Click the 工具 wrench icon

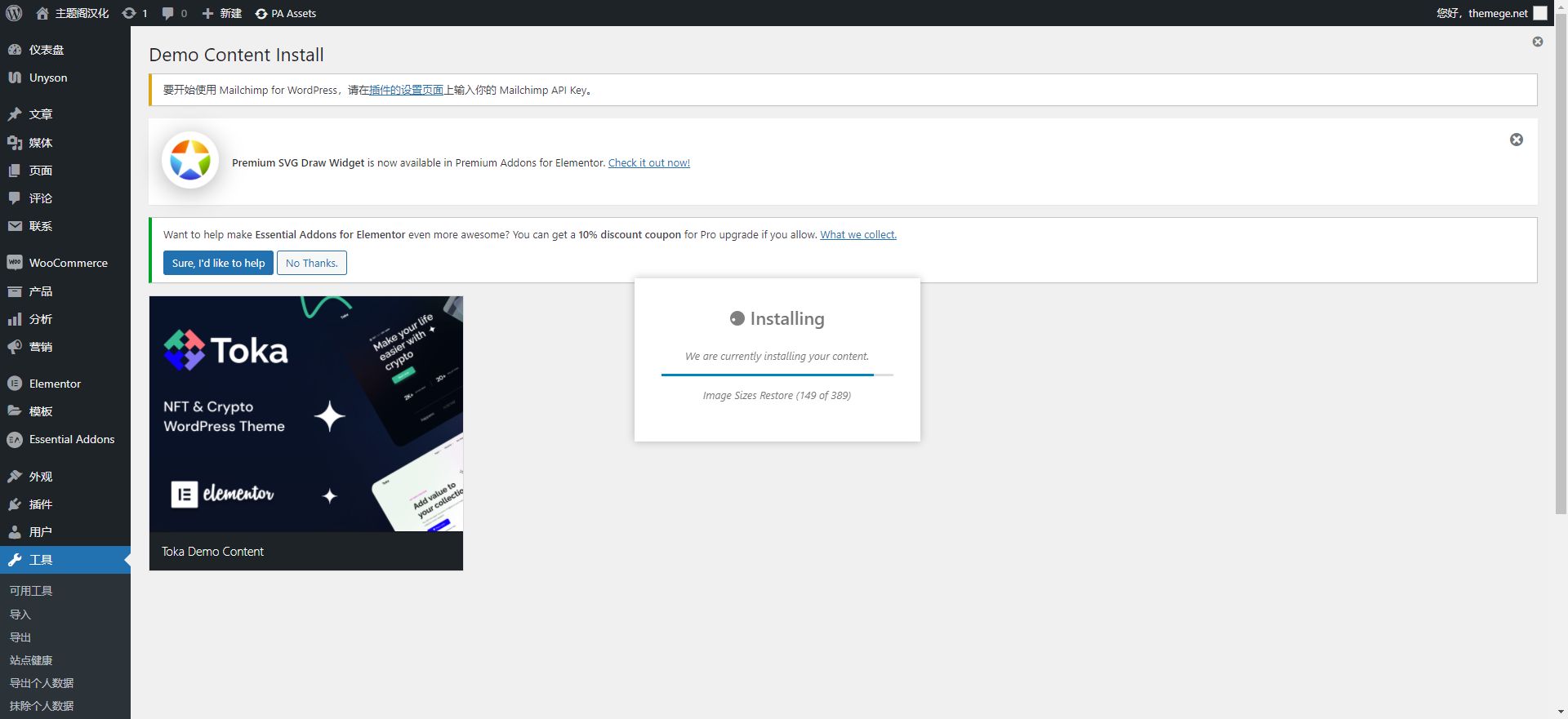[15, 560]
